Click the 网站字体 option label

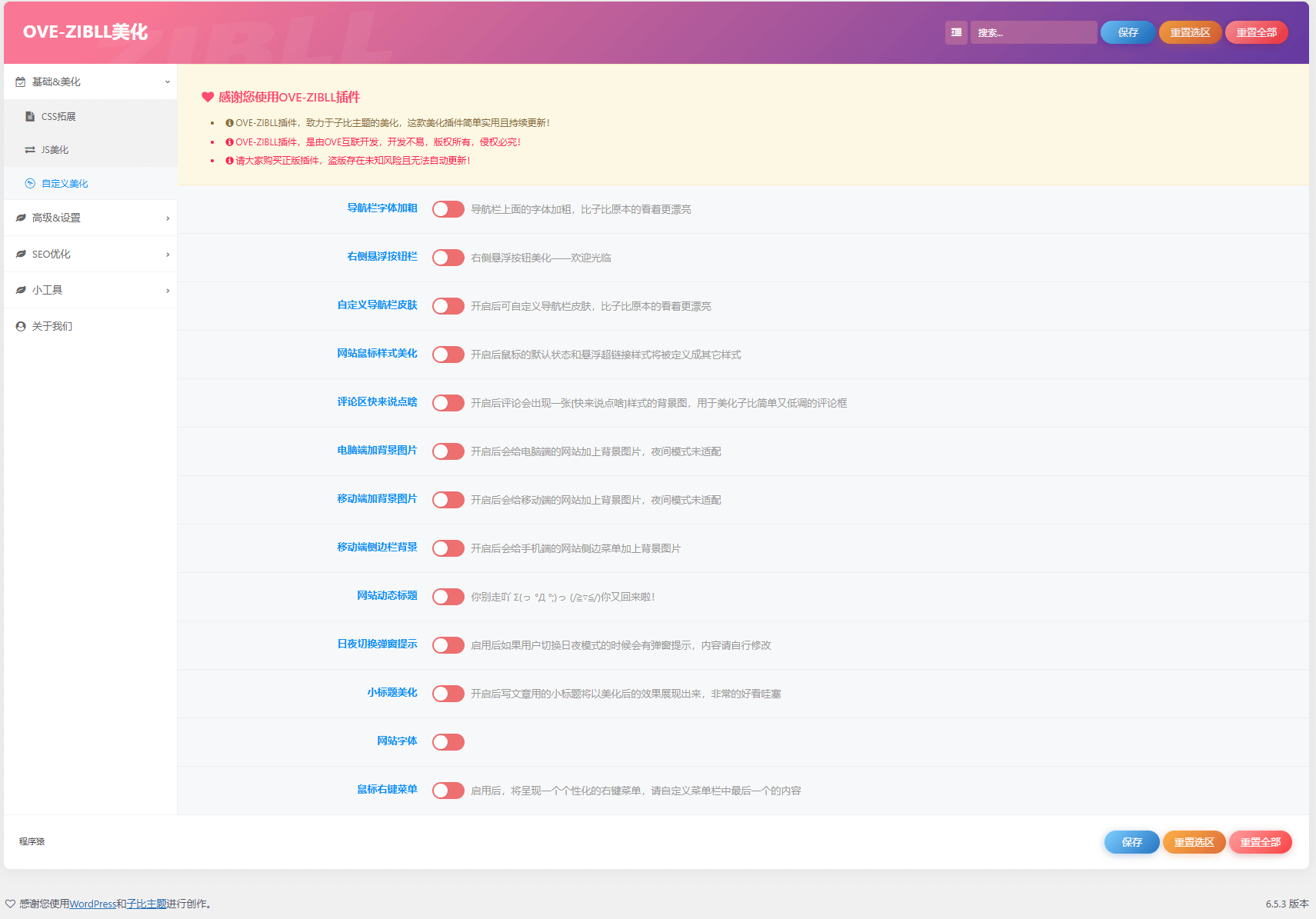397,741
